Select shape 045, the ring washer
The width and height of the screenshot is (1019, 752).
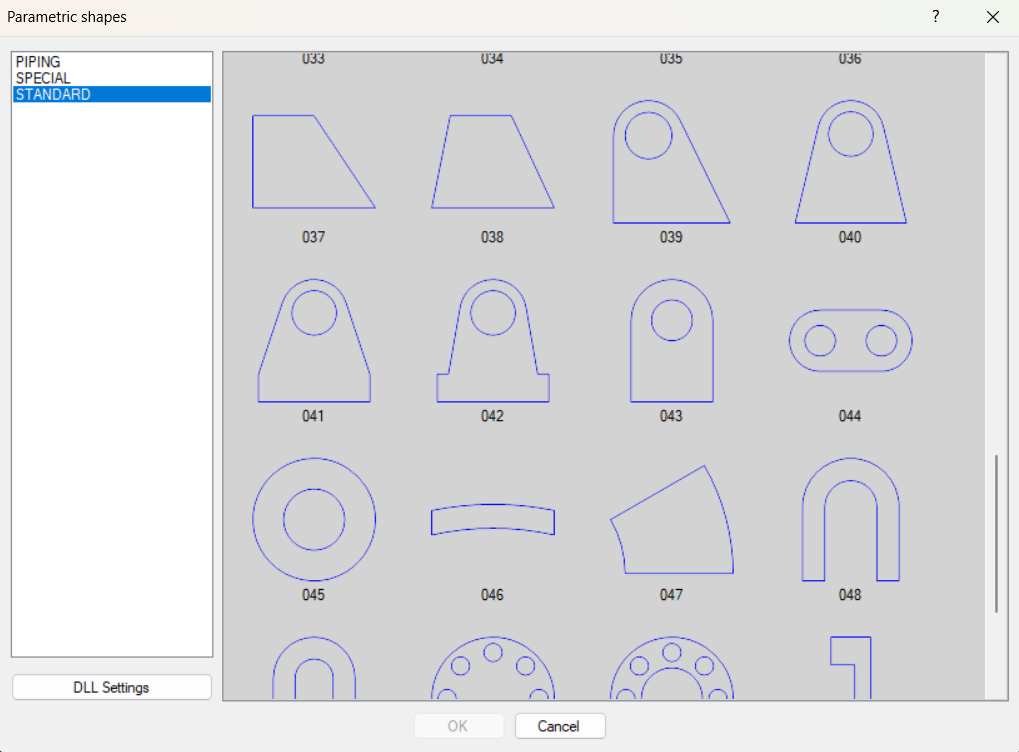[x=313, y=519]
